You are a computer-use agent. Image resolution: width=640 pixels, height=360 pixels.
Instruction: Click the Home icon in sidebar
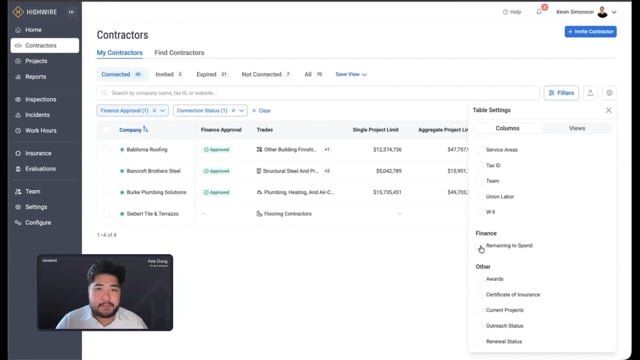pos(18,30)
